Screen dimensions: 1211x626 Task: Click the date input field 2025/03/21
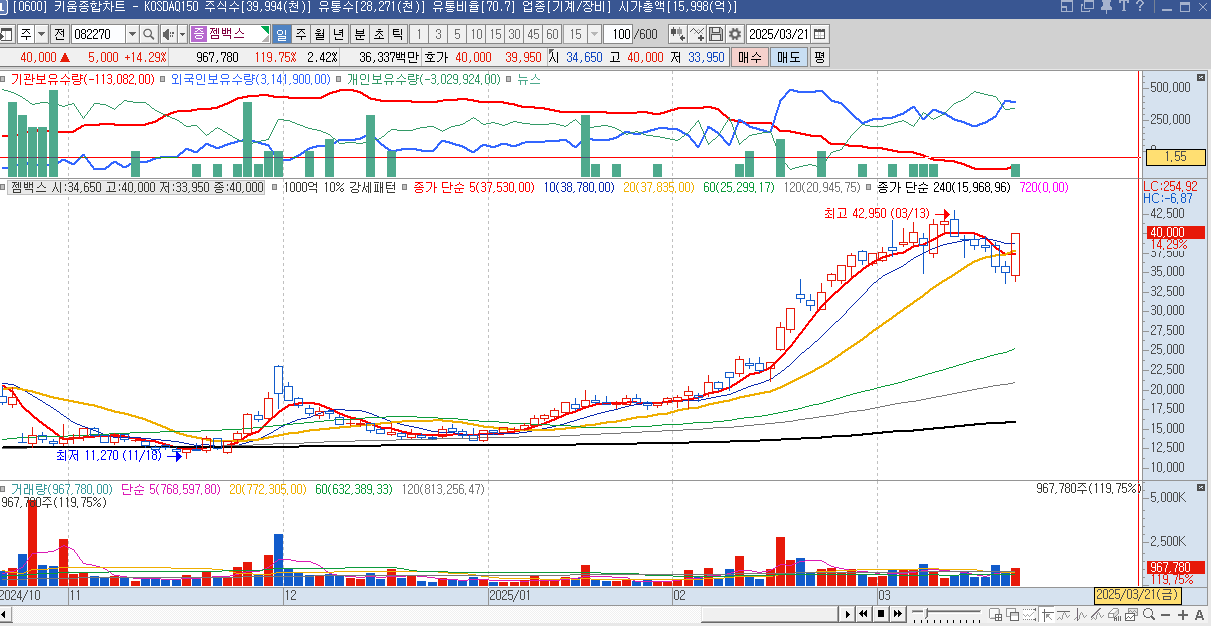[x=779, y=34]
